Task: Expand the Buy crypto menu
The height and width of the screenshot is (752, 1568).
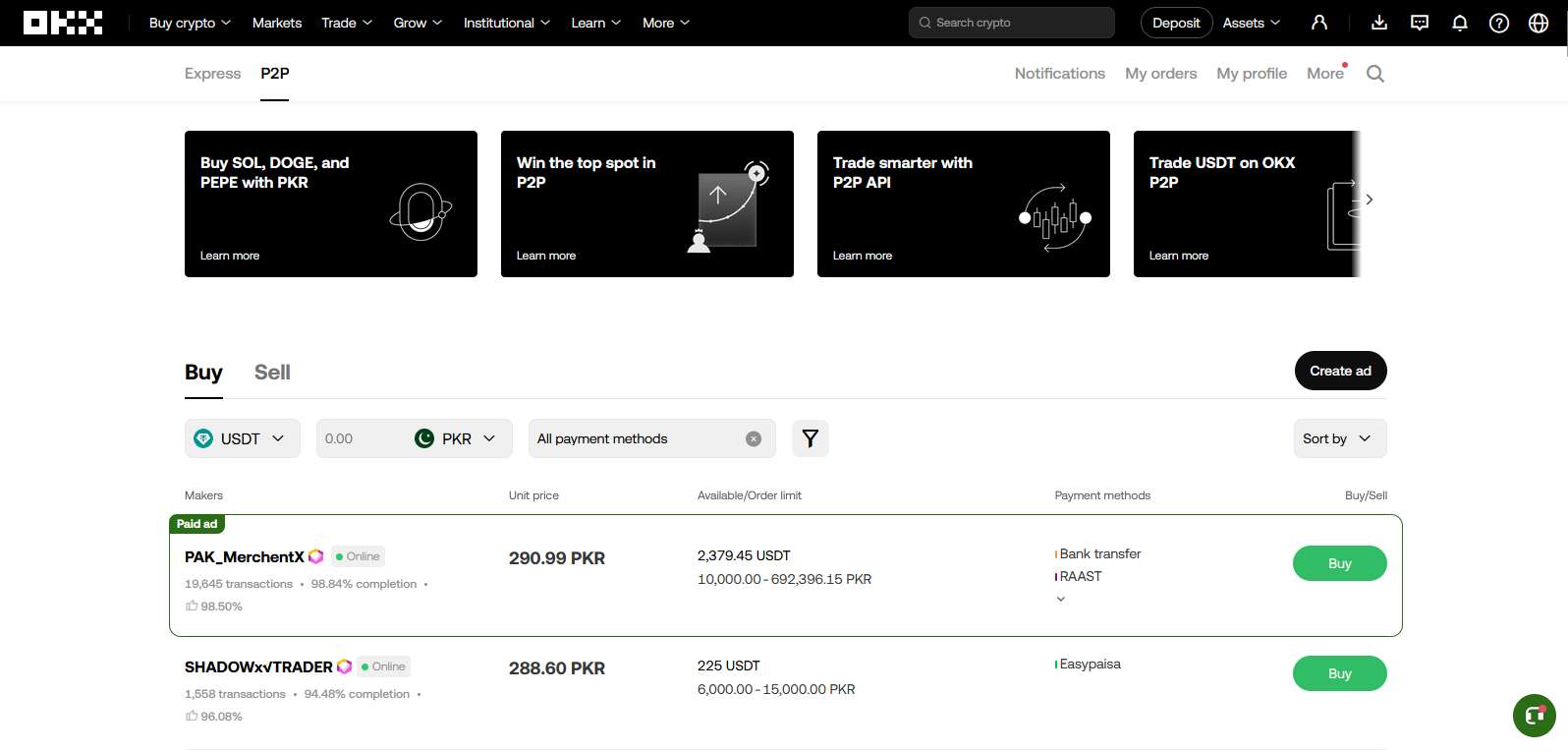Action: 190,23
